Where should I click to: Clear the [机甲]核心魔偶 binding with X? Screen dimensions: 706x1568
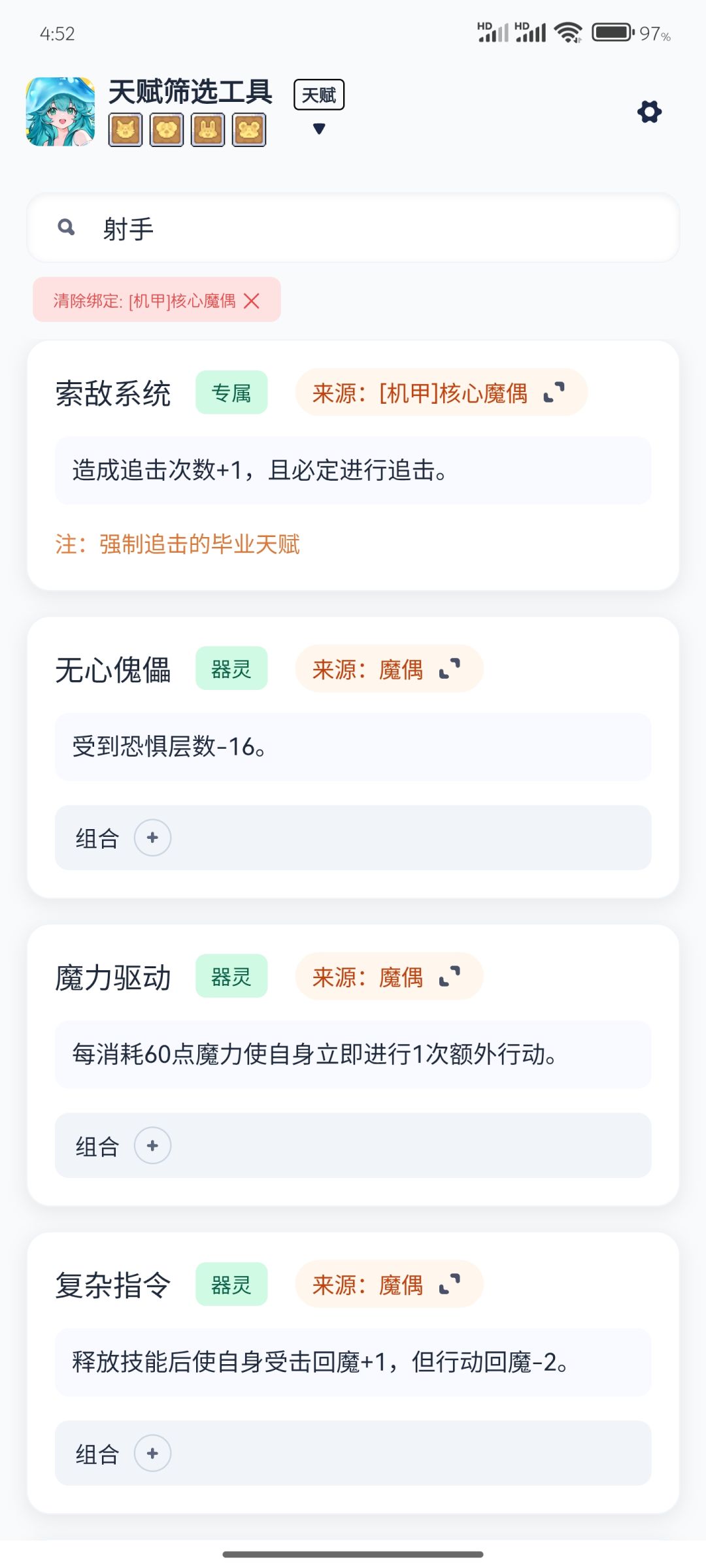tap(252, 301)
